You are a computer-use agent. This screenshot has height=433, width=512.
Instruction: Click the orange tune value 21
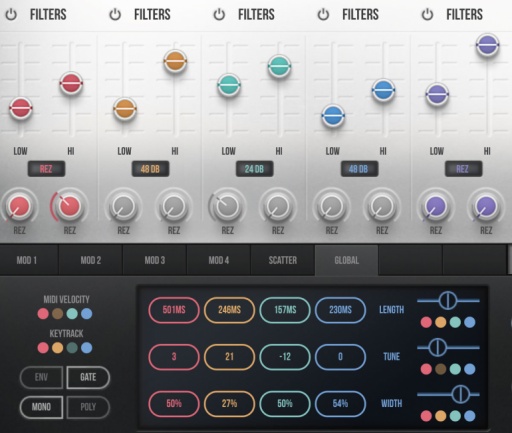point(229,357)
